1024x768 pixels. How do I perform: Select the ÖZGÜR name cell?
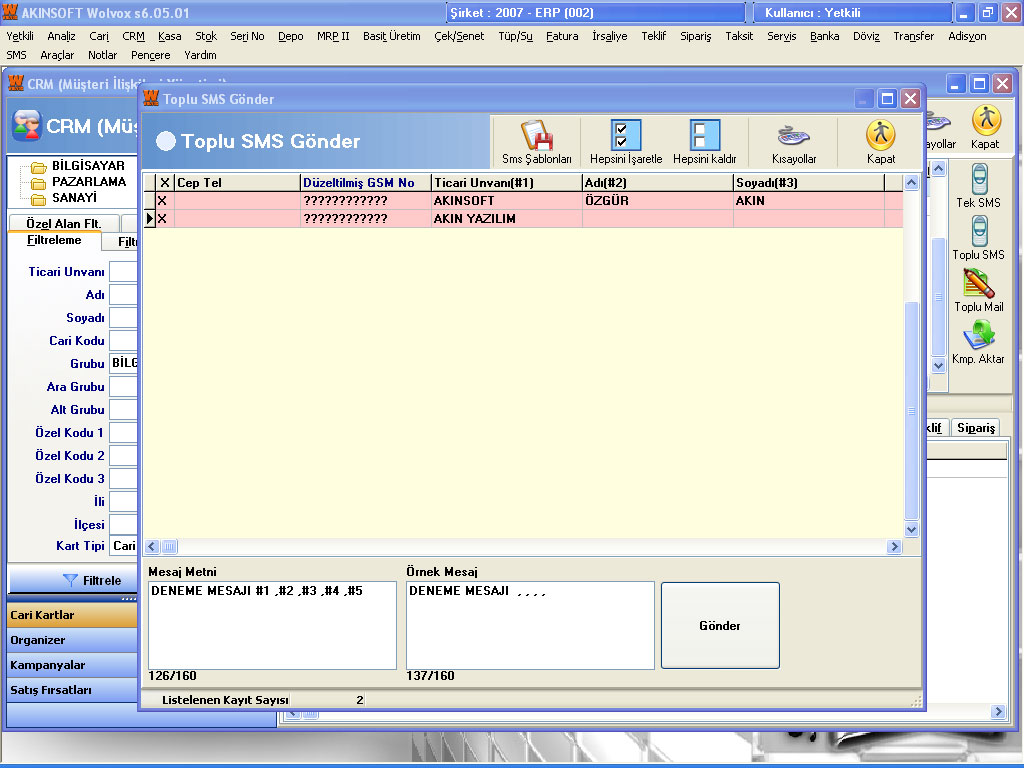(658, 200)
